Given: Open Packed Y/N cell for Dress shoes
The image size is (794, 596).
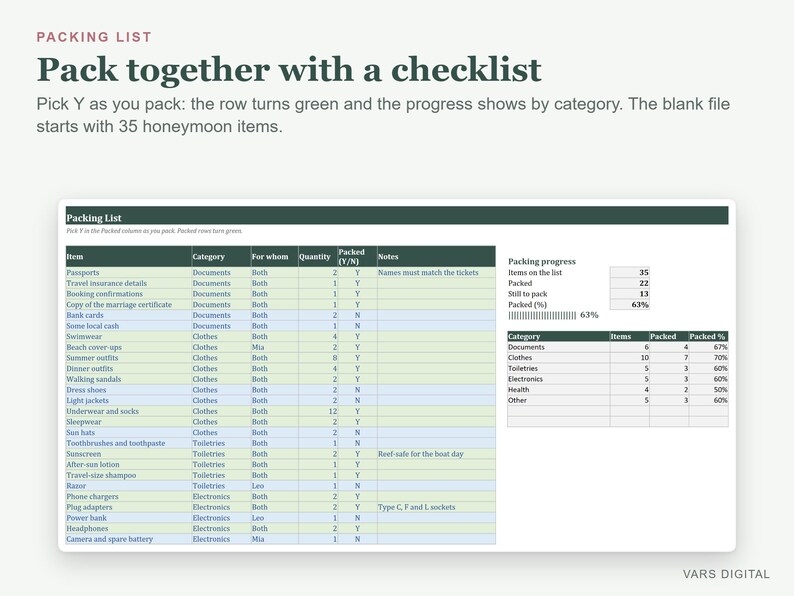Looking at the screenshot, I should pos(358,390).
